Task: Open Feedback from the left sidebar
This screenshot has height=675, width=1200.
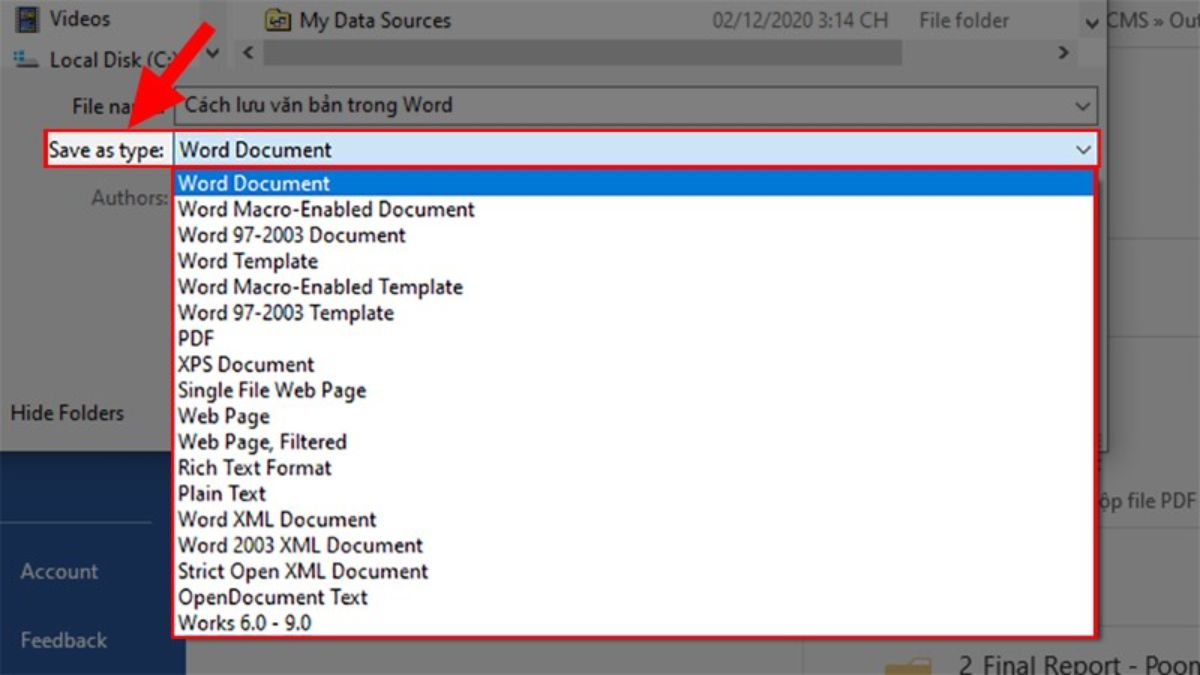Action: coord(63,640)
